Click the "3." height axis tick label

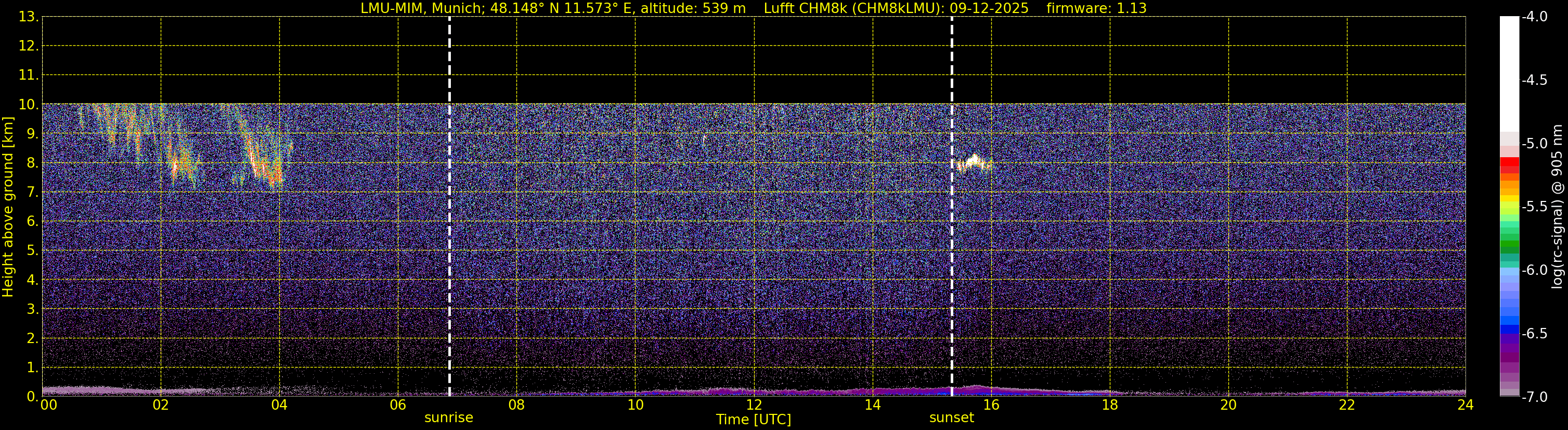pyautogui.click(x=32, y=309)
